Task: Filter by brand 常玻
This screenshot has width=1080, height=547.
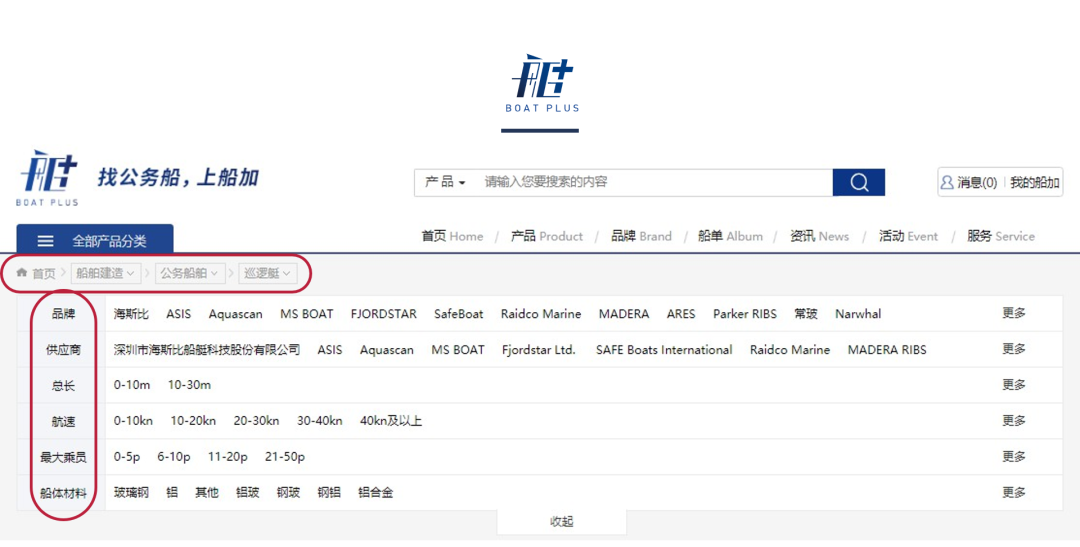Action: pos(806,313)
